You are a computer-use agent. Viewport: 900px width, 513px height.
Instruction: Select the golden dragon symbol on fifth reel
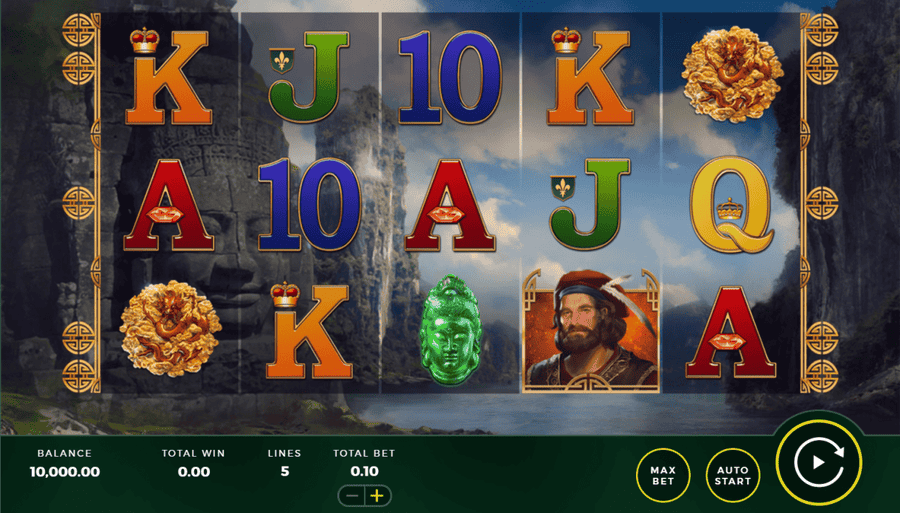click(x=732, y=74)
